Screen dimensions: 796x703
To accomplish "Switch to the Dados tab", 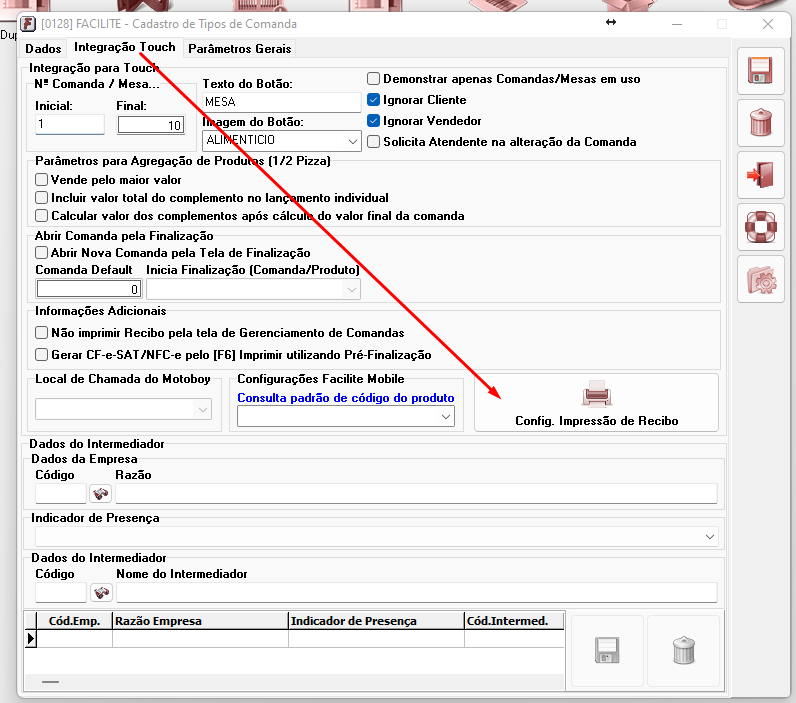I will click(x=43, y=49).
